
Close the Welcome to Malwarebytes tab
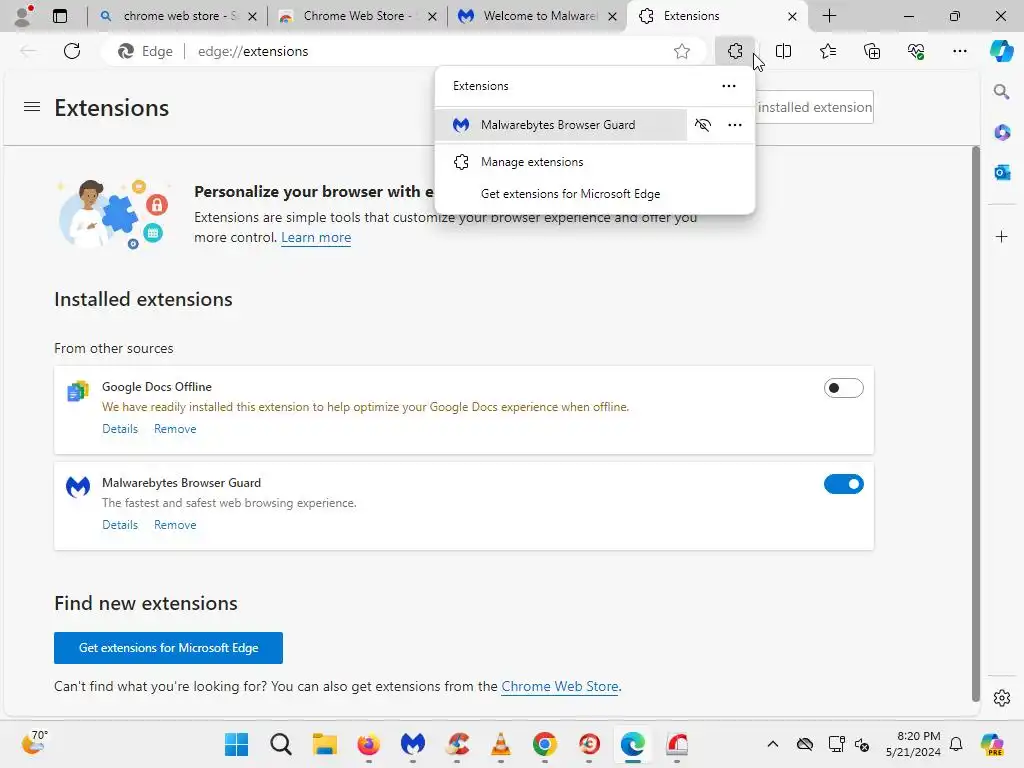click(x=612, y=16)
